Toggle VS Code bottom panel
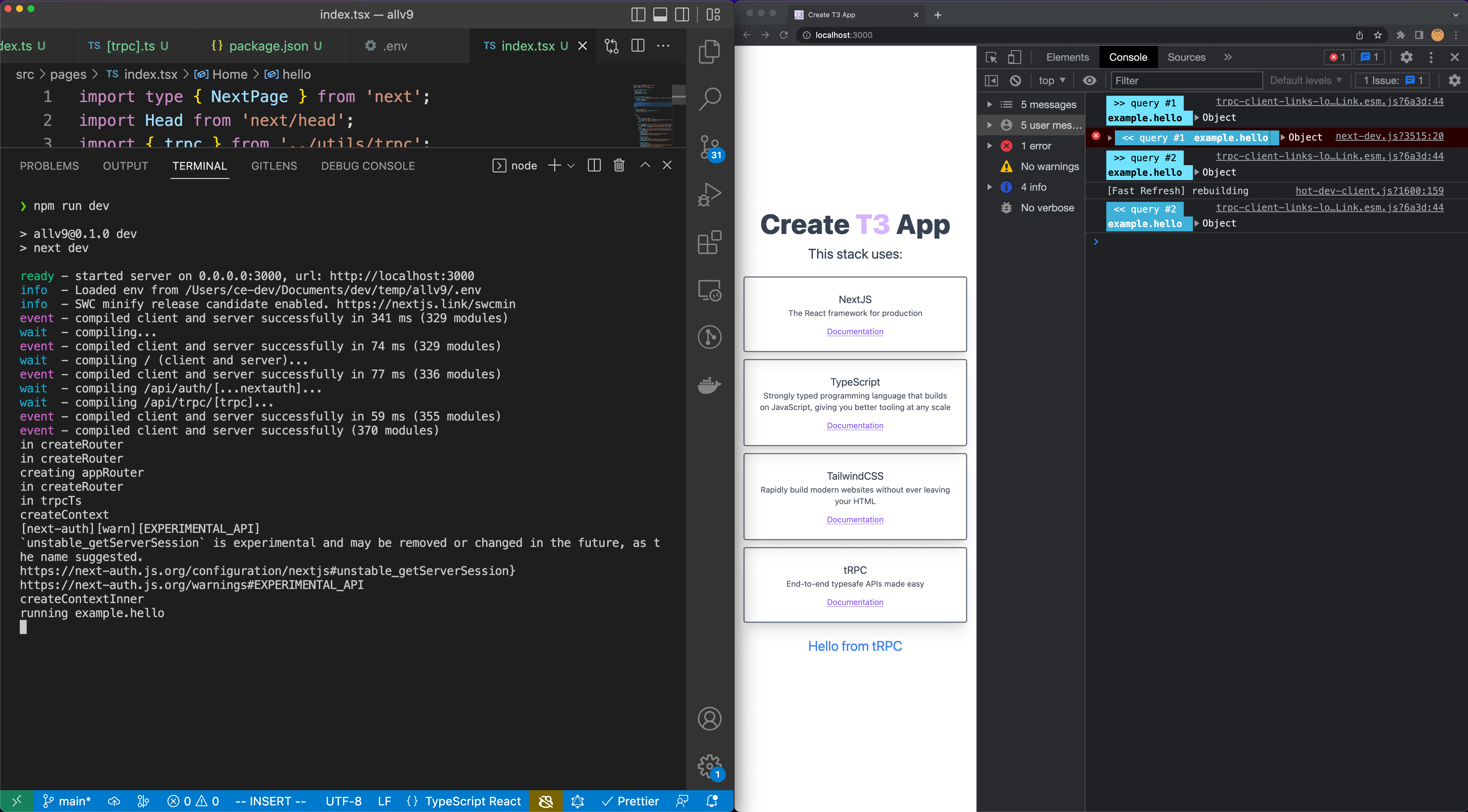This screenshot has width=1468, height=812. coord(660,15)
